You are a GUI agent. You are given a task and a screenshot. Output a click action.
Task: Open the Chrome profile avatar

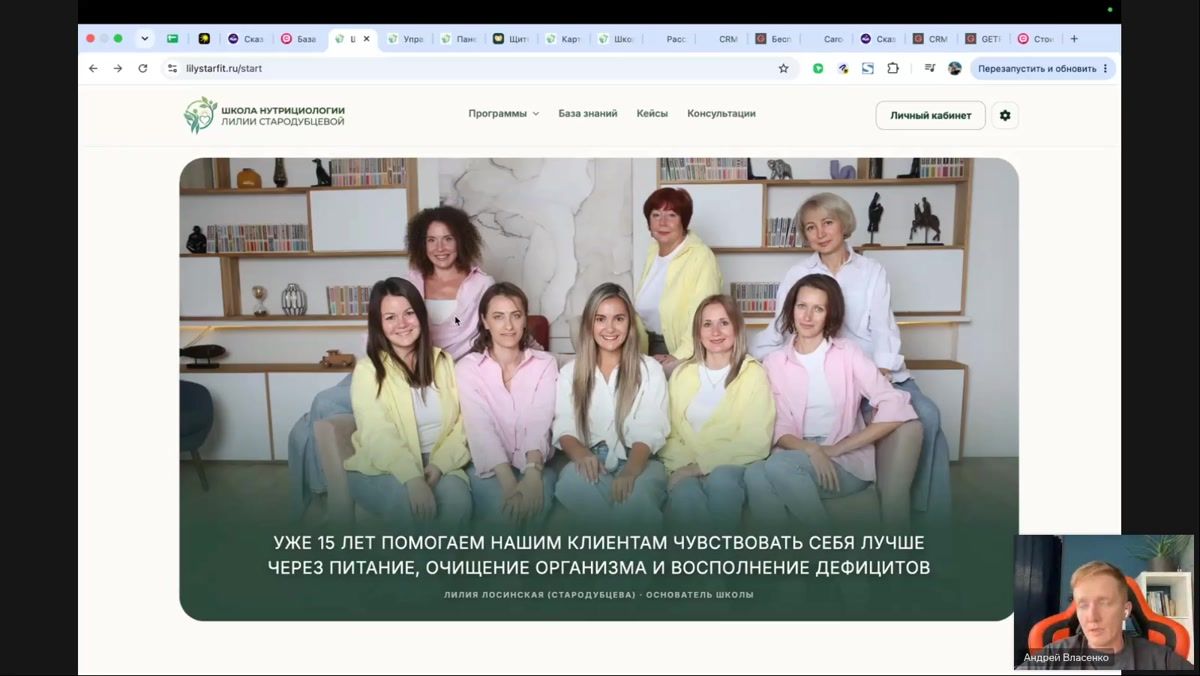(955, 68)
